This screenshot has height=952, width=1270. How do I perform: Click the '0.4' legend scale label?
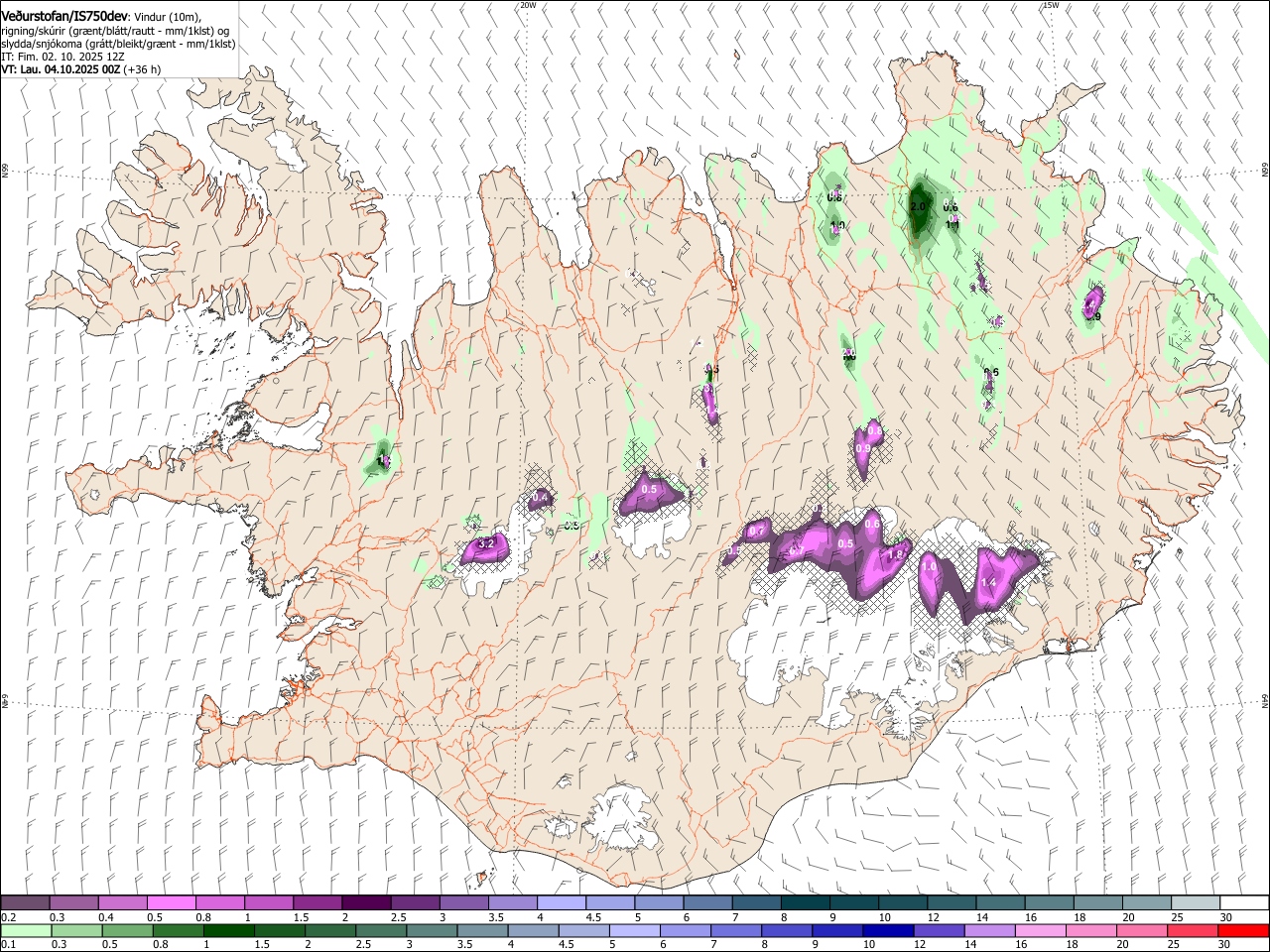tap(106, 917)
